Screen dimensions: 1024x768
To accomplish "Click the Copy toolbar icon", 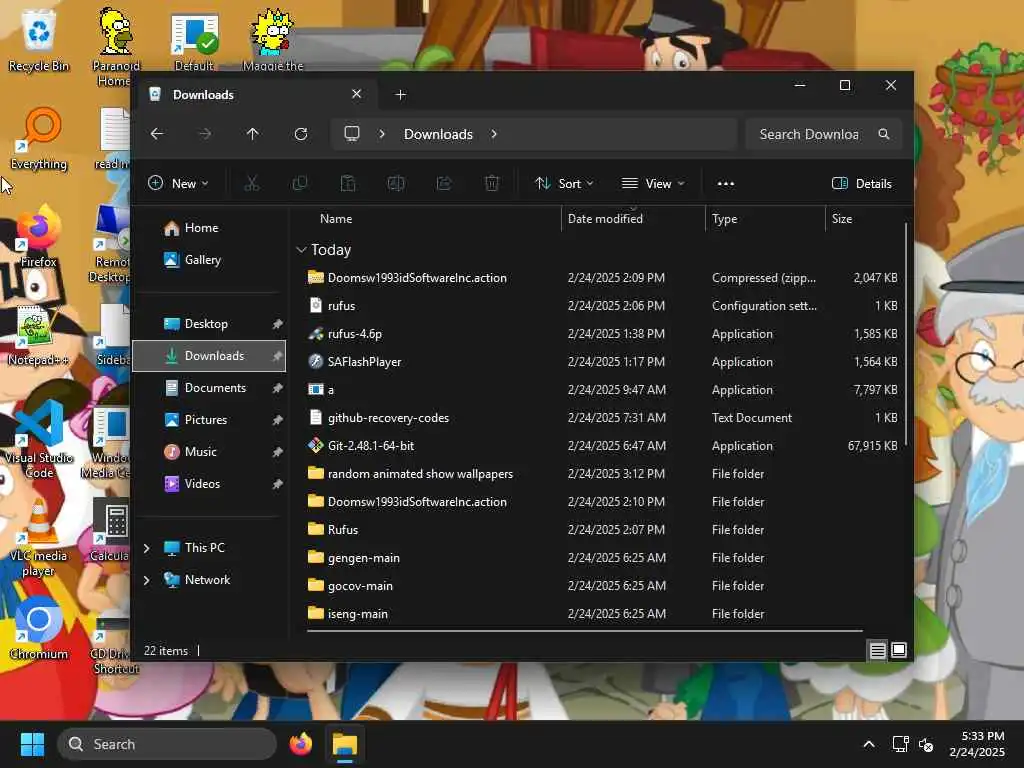I will pyautogui.click(x=300, y=184).
